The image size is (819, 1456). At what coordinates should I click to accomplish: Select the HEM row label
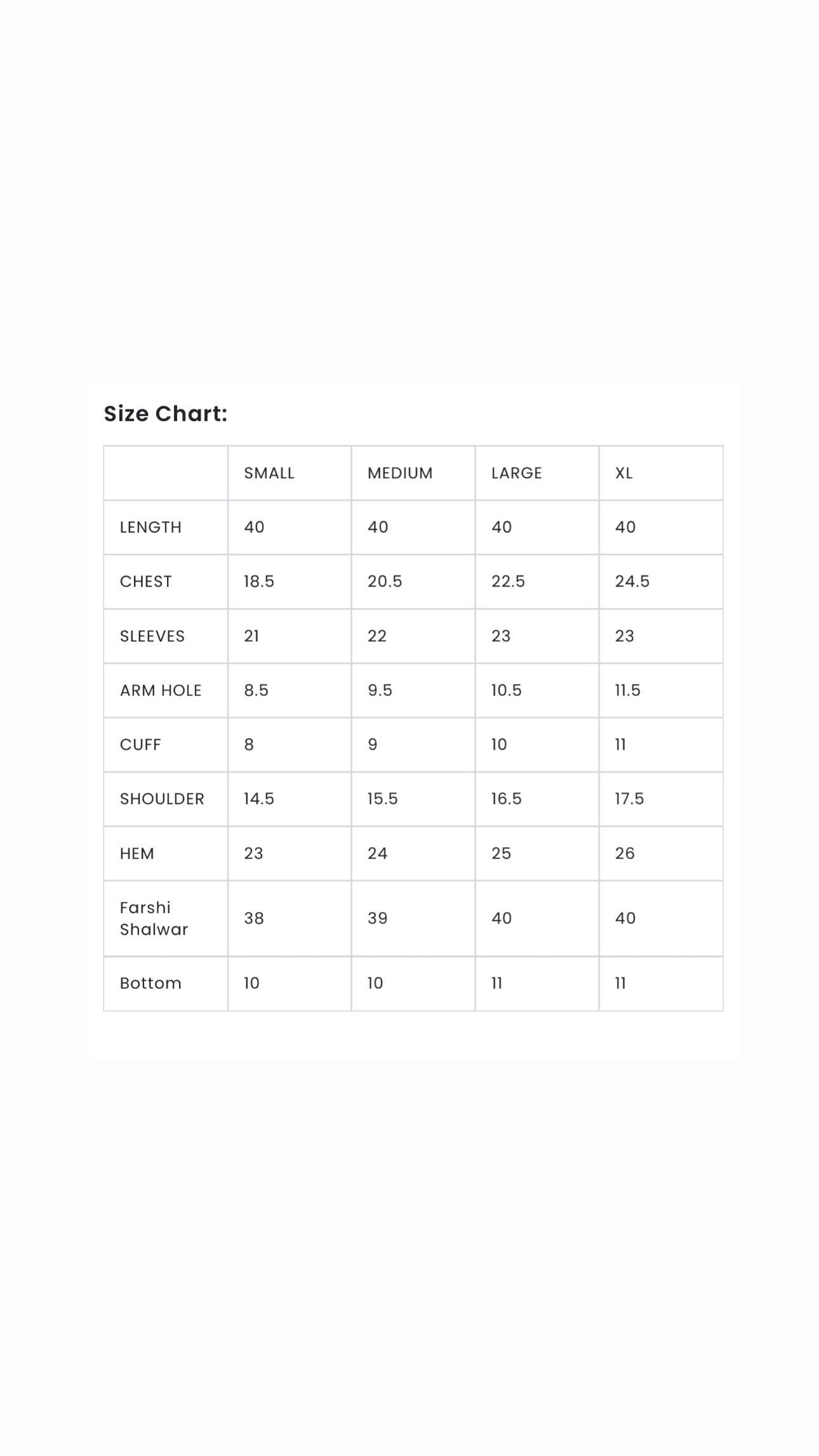click(x=137, y=853)
